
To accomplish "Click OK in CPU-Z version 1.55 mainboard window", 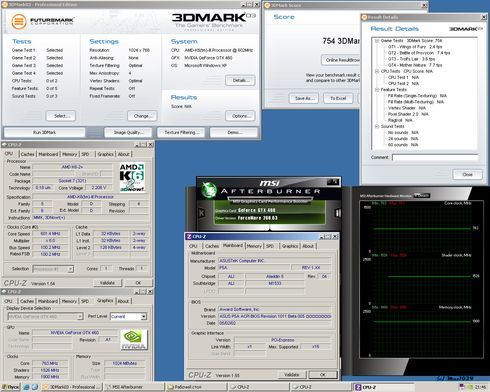I will coord(323,375).
